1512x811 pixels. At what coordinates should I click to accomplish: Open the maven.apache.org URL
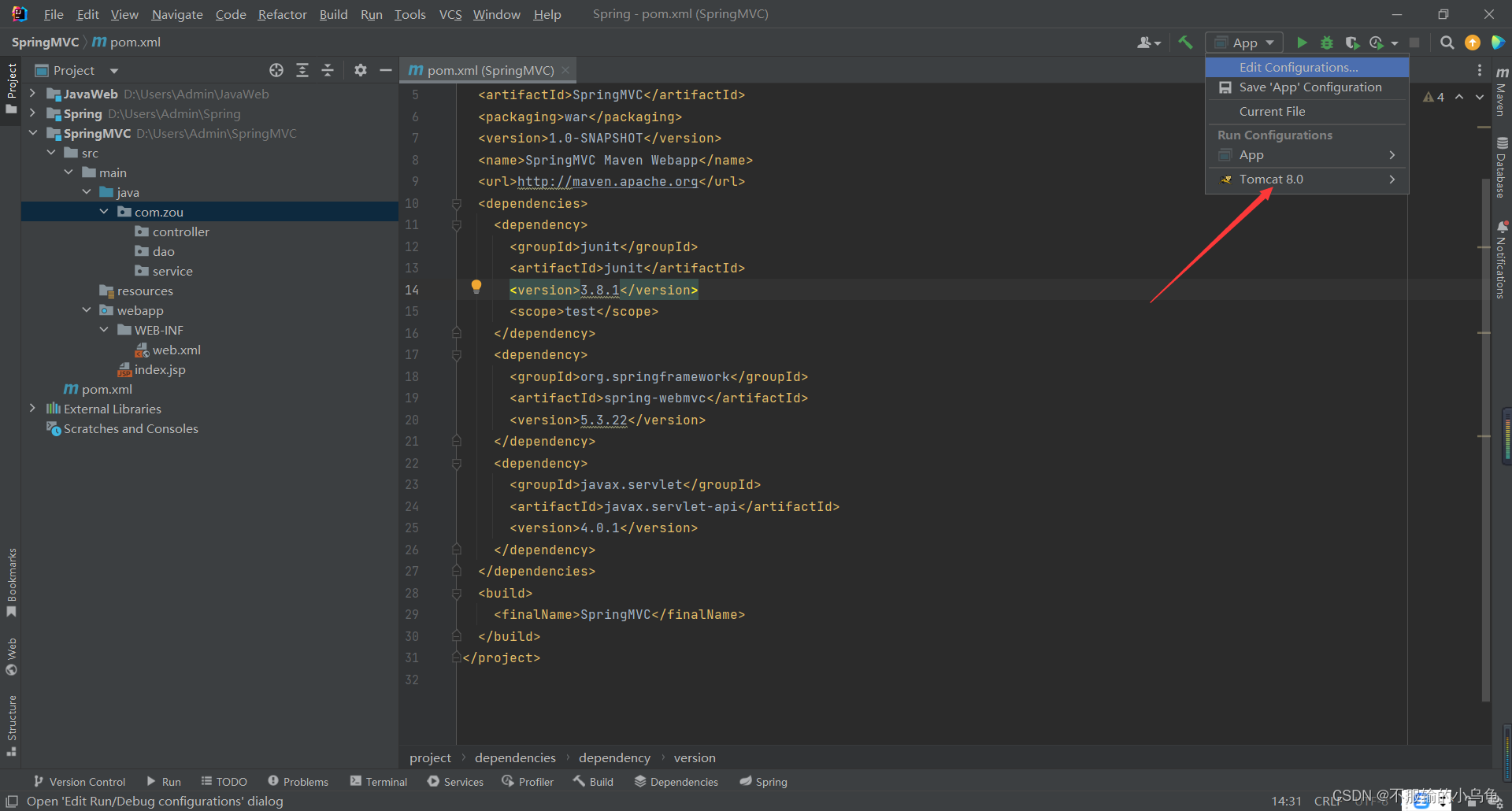point(607,181)
